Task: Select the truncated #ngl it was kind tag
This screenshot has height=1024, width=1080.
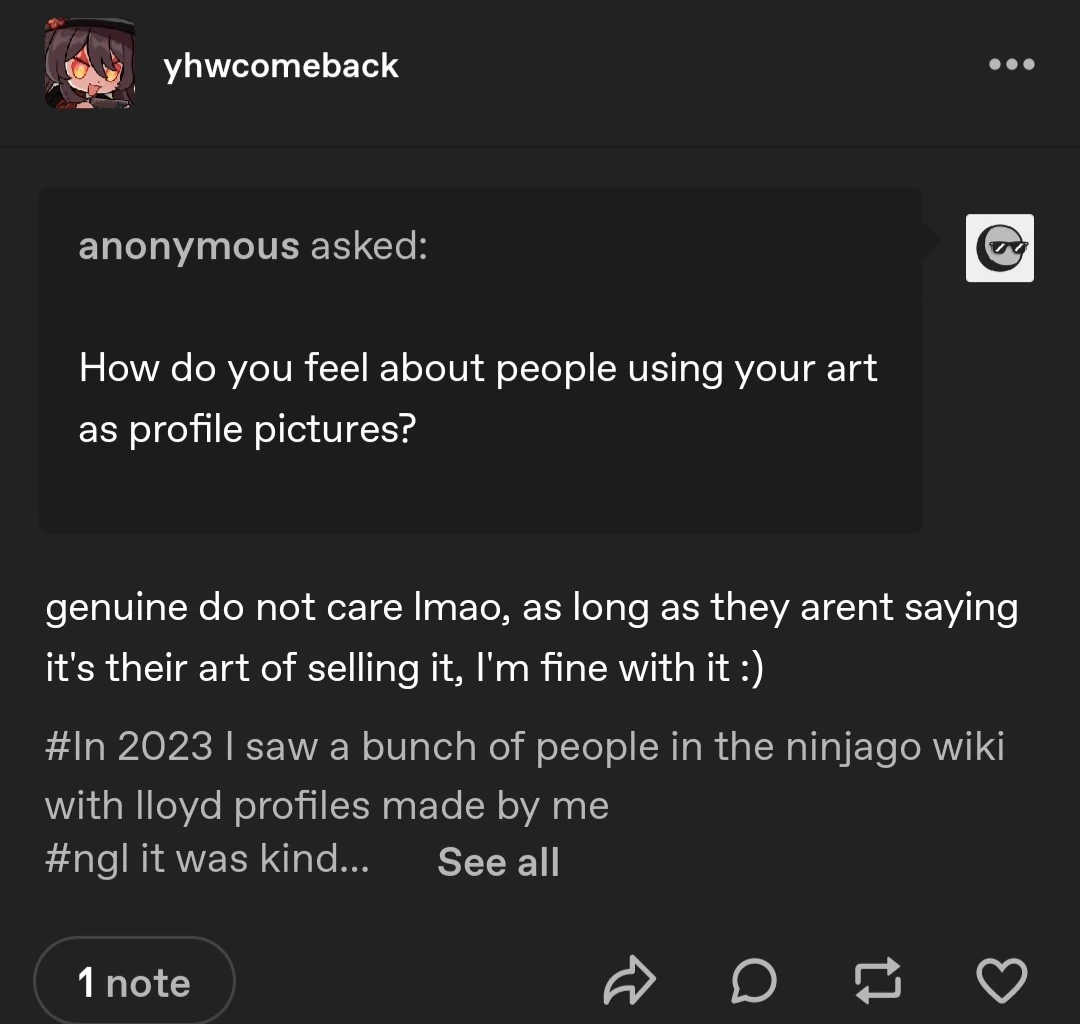Action: tap(207, 860)
